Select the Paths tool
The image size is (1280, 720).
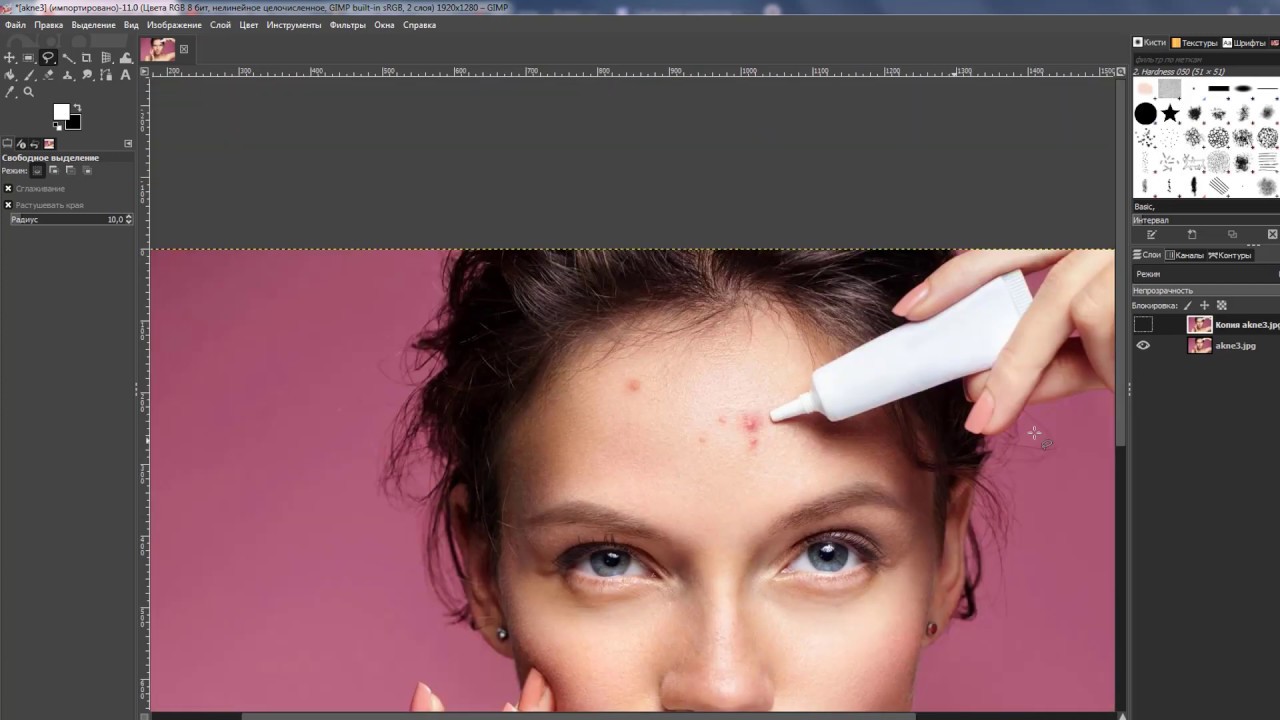(x=106, y=75)
